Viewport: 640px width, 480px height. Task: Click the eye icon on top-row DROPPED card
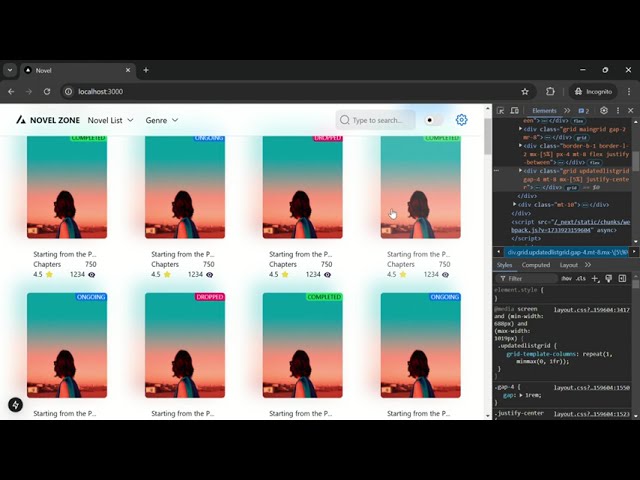pos(327,275)
